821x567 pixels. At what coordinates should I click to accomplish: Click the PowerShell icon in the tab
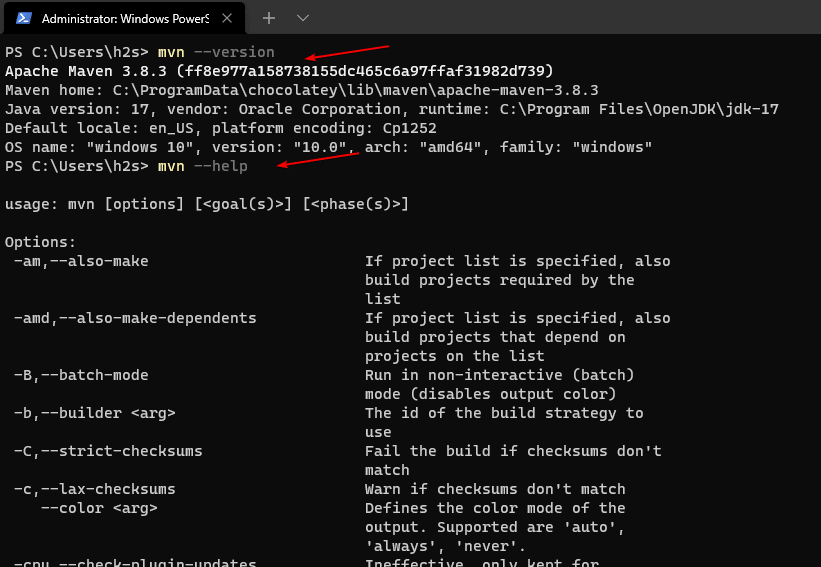coord(24,18)
